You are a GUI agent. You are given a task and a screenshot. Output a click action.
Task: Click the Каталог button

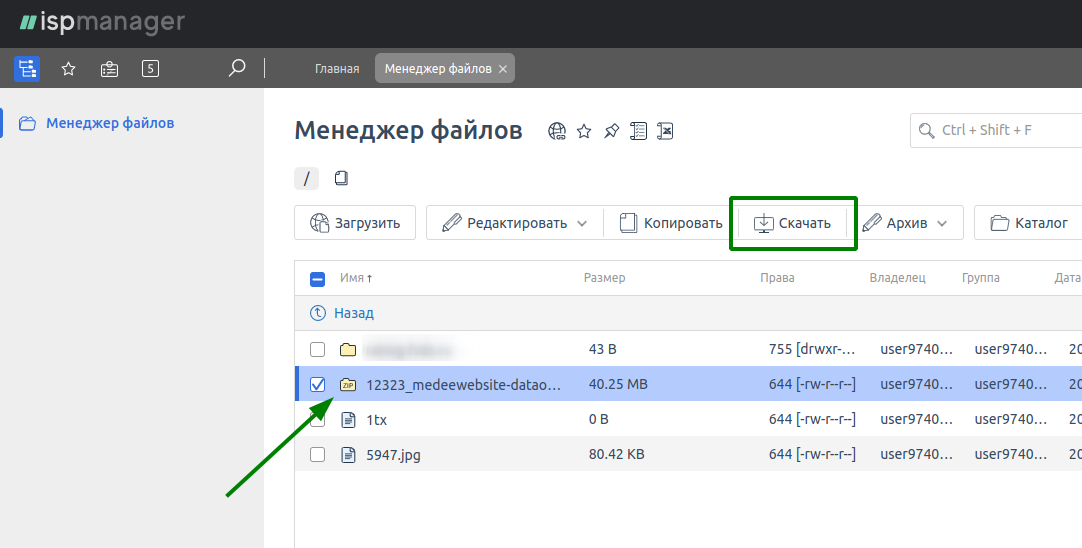click(1029, 223)
